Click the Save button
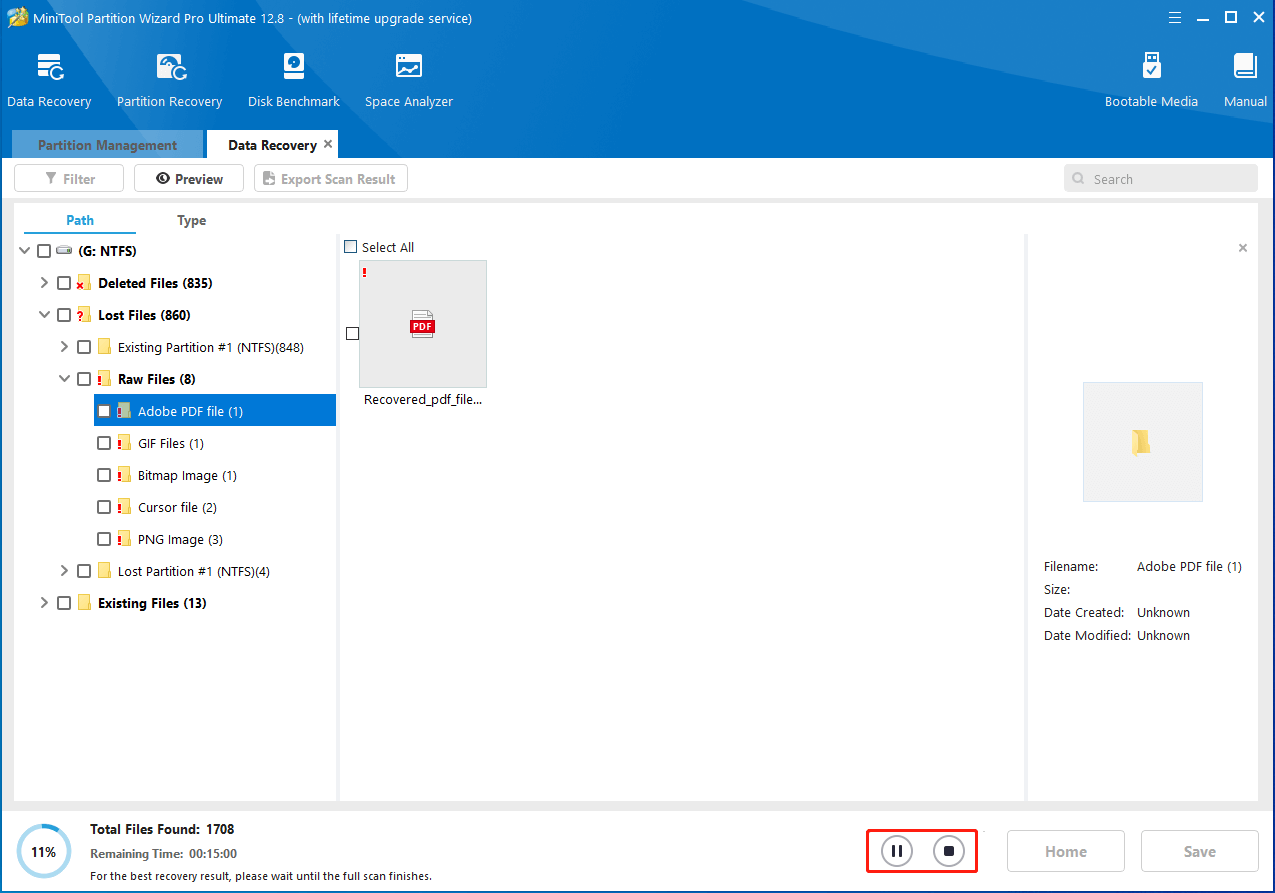The width and height of the screenshot is (1275, 893). point(1200,851)
